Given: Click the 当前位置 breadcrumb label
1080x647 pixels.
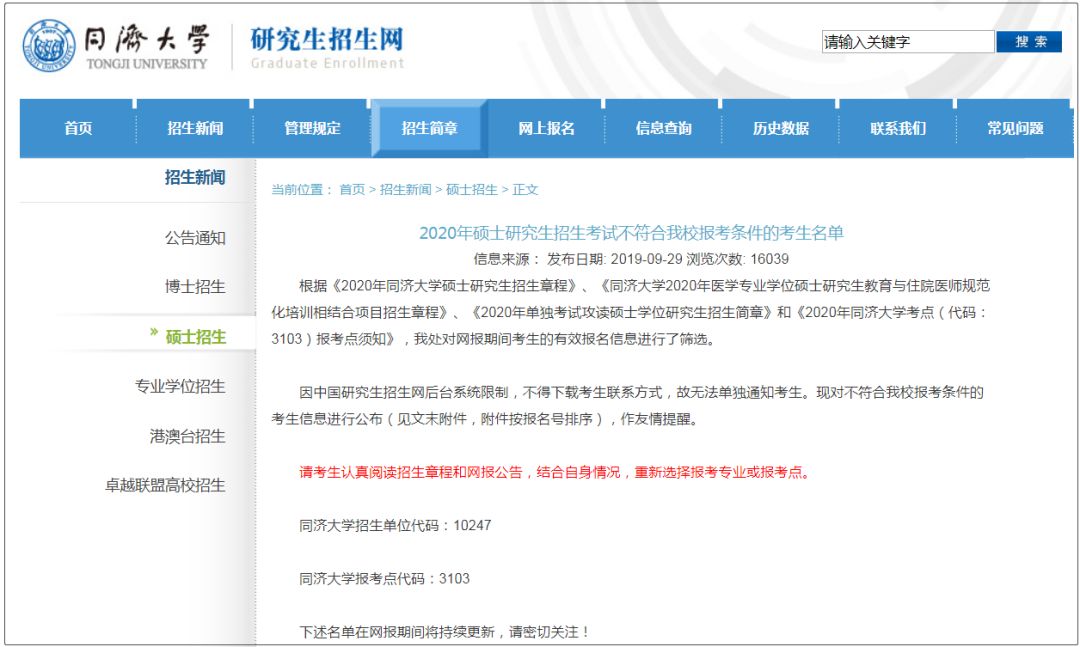Looking at the screenshot, I should [302, 189].
